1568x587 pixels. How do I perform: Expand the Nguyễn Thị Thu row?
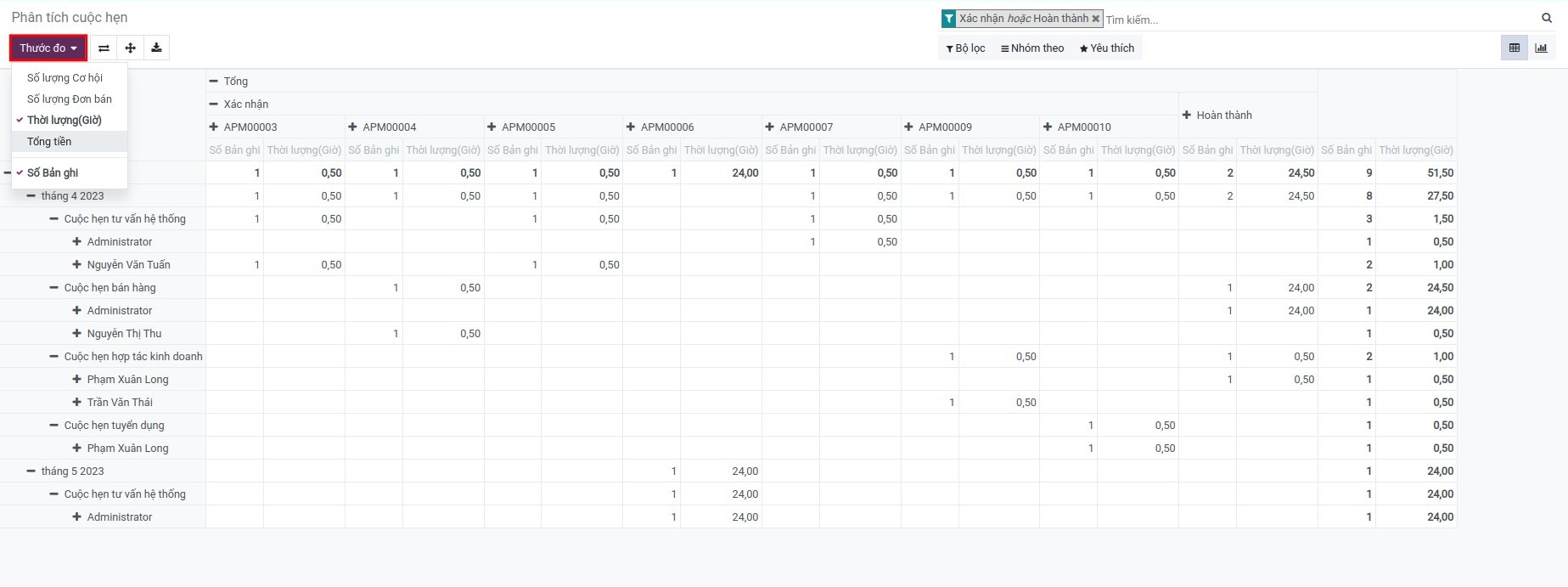[x=117, y=334]
